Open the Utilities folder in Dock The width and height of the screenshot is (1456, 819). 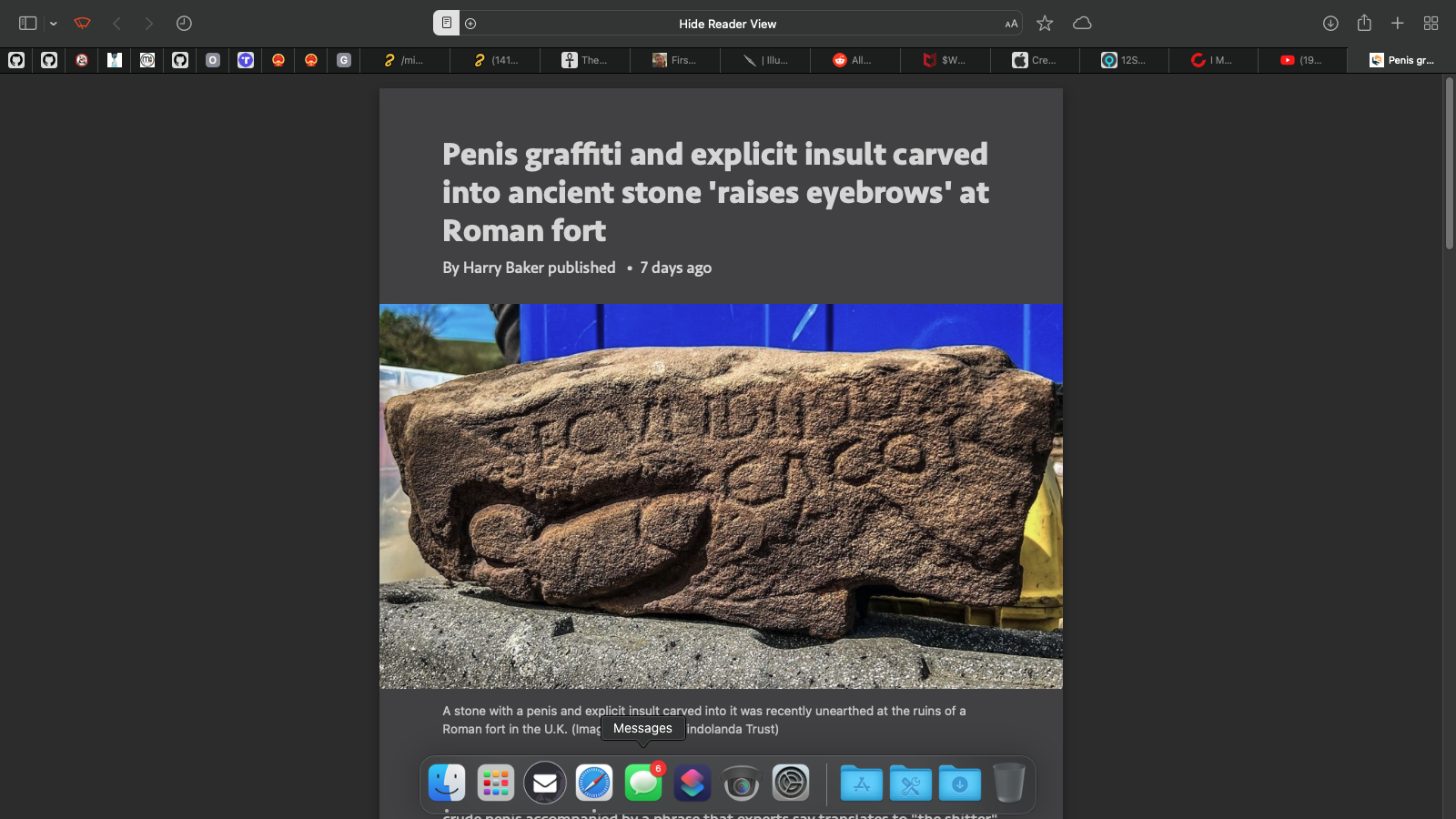pos(911,783)
